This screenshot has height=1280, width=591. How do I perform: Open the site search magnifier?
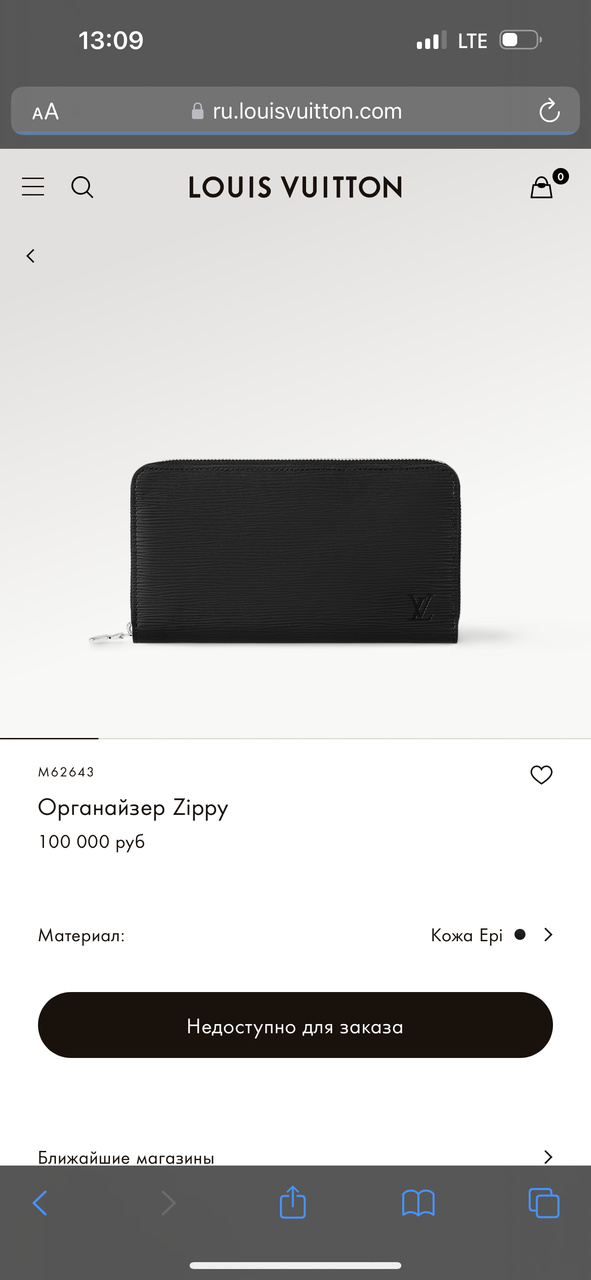[82, 187]
